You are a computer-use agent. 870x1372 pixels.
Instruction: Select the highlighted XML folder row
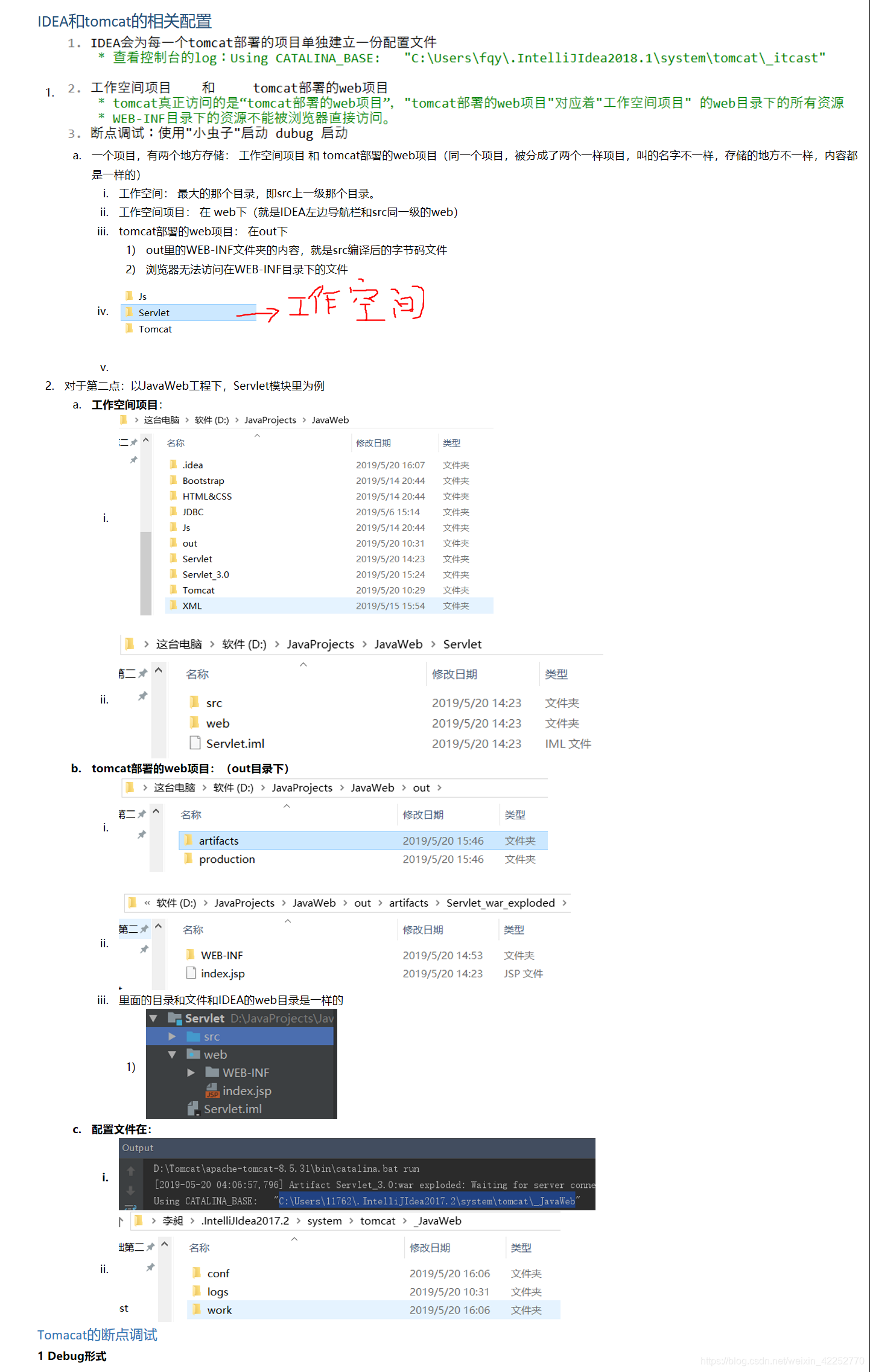pyautogui.click(x=329, y=606)
